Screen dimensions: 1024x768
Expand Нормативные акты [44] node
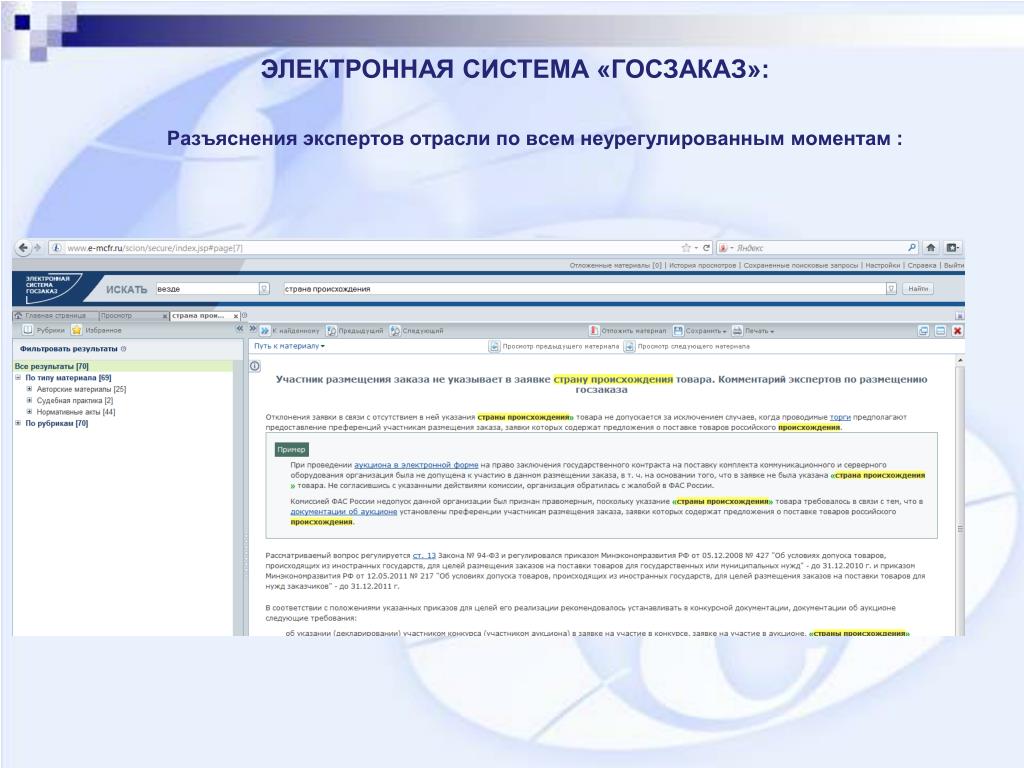[29, 412]
